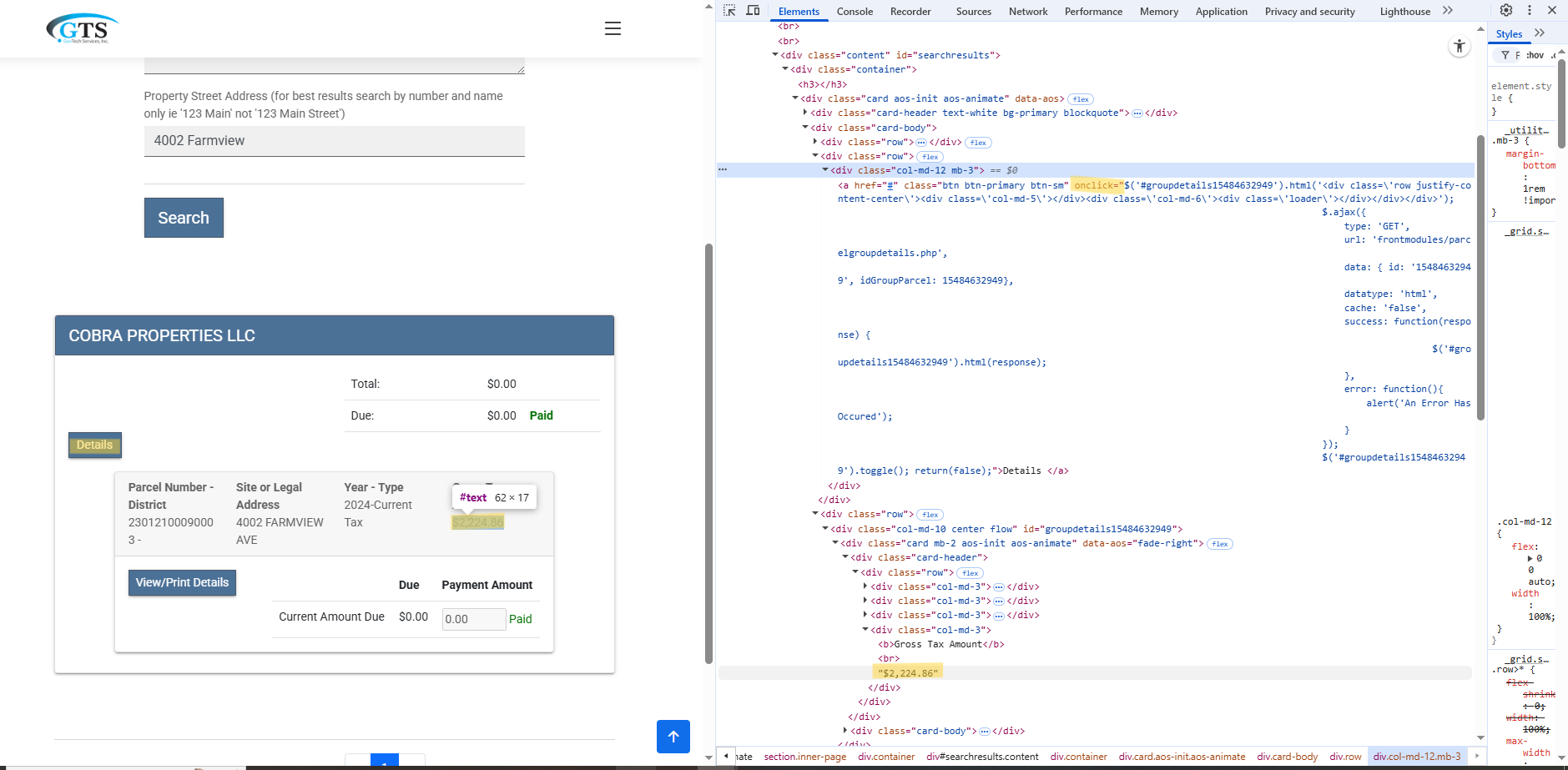The height and width of the screenshot is (770, 1568).
Task: Click the GTS logo
Action: coord(82,28)
